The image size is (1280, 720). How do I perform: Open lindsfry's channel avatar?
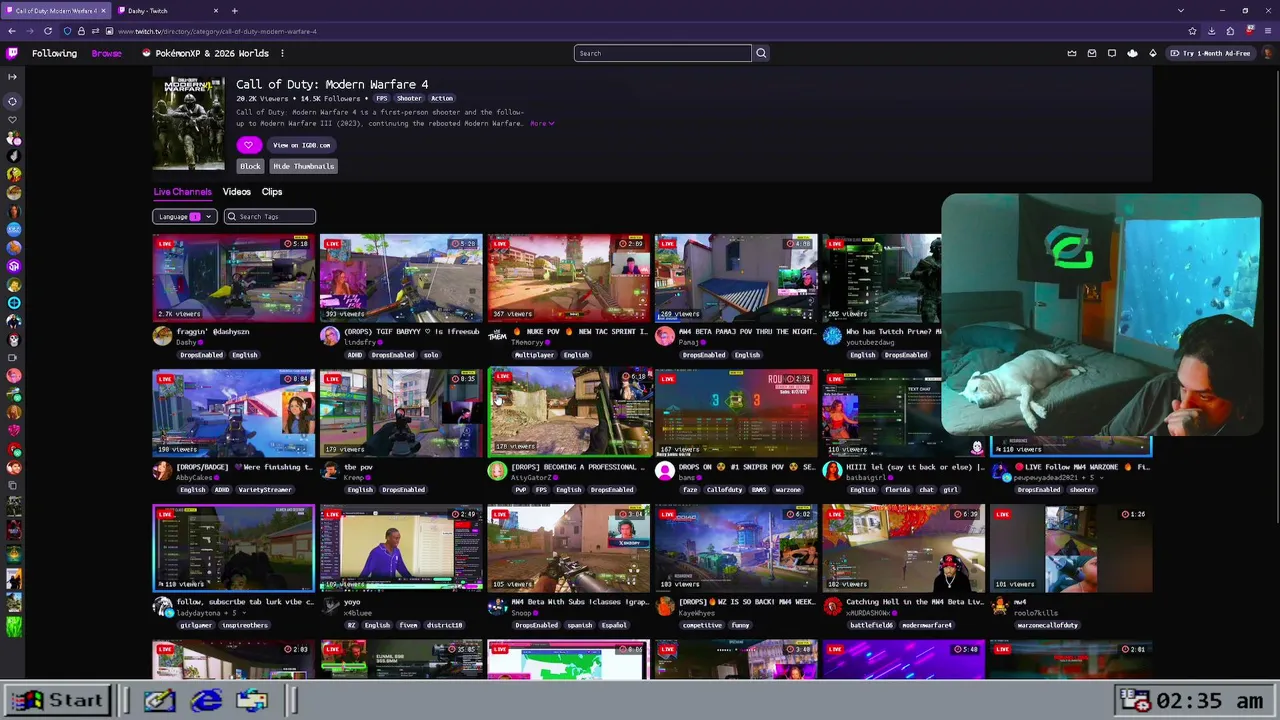pyautogui.click(x=329, y=337)
